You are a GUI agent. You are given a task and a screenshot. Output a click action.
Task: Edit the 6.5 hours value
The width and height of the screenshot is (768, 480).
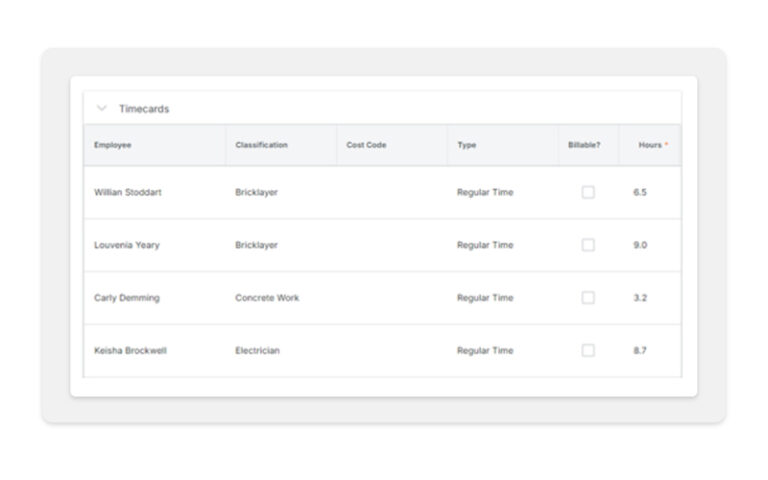click(x=640, y=192)
